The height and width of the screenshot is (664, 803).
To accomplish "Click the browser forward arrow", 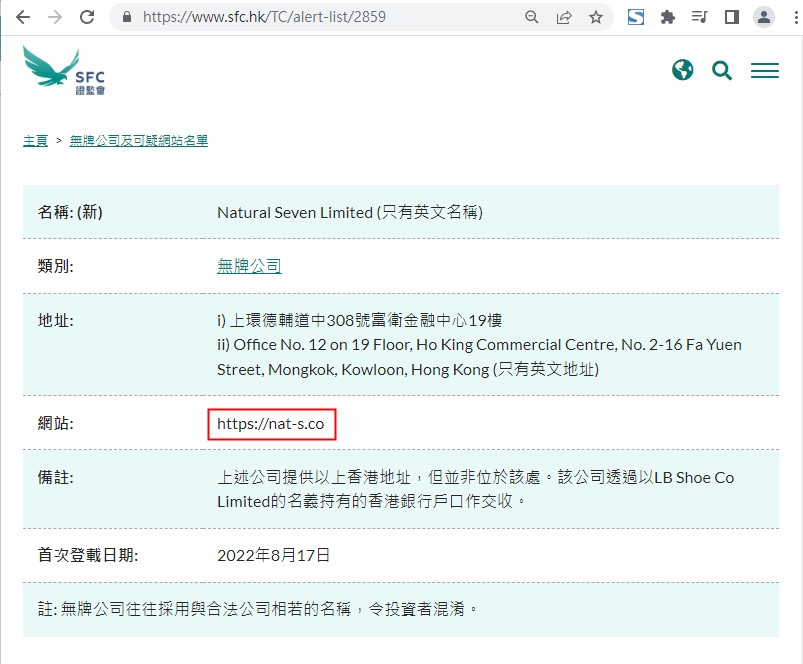I will 54,17.
